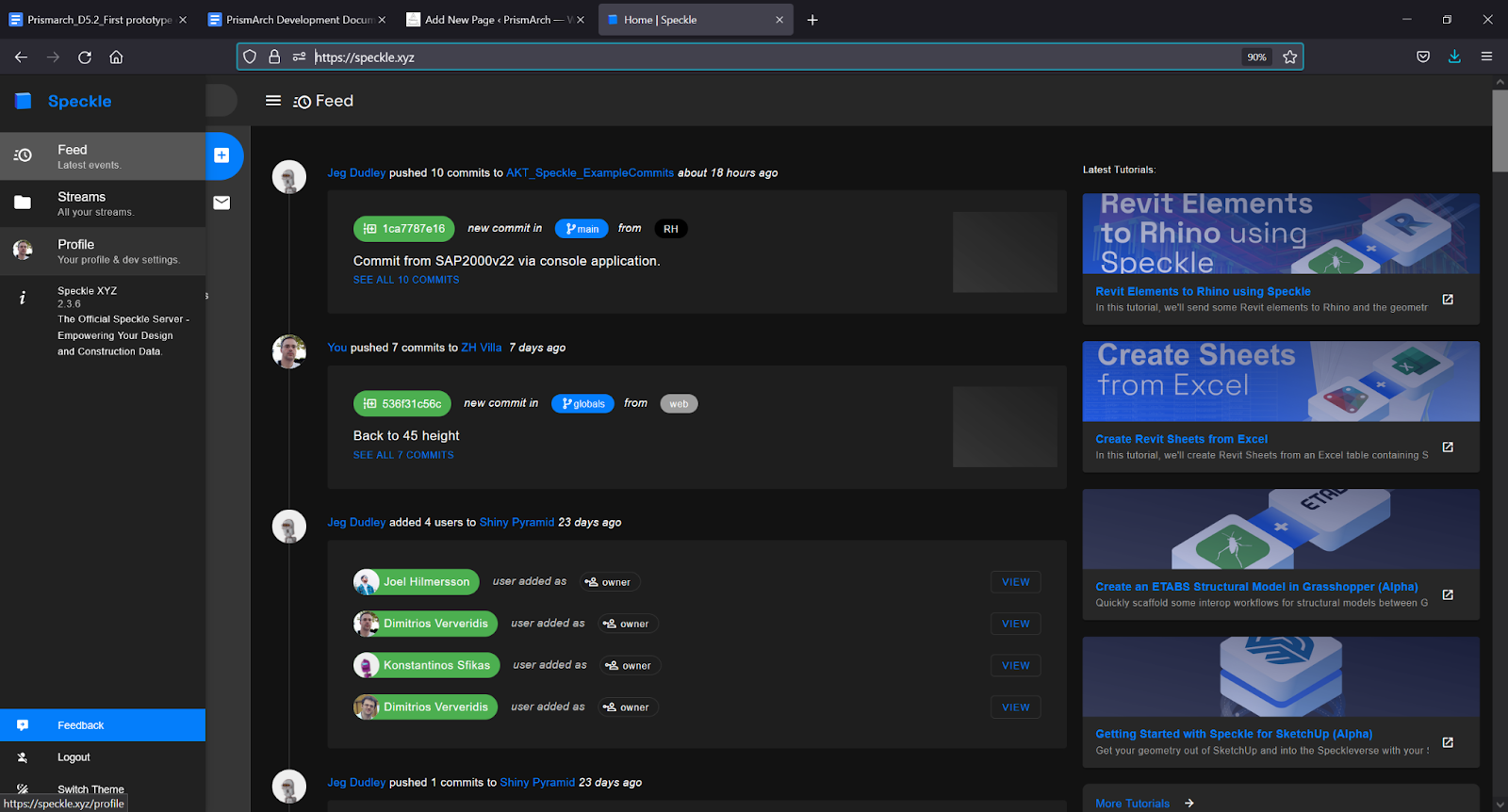The image size is (1508, 812).
Task: Click the Speckle logo in the sidebar
Action: [x=24, y=101]
